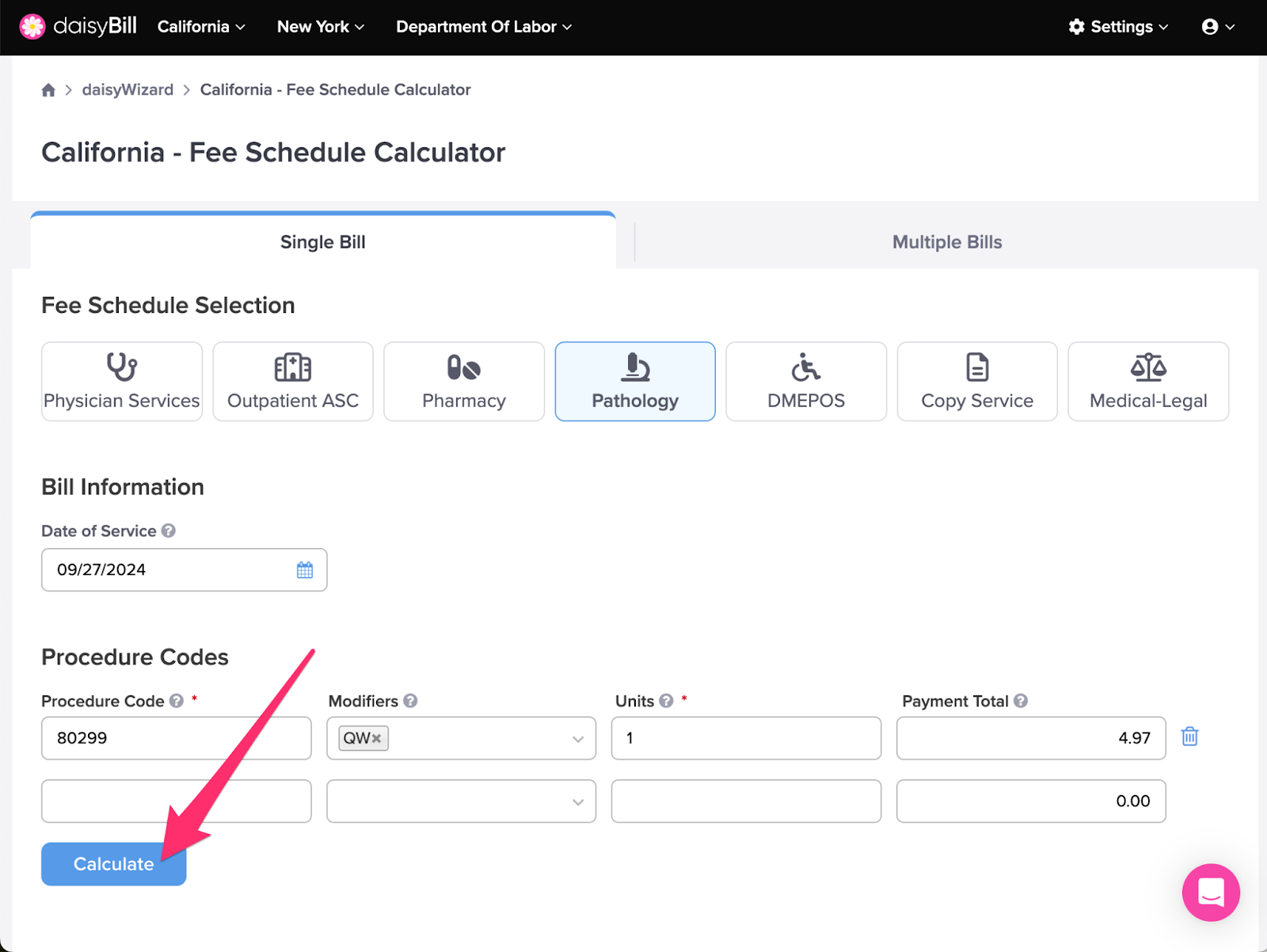Click the empty Procedure Code field
Viewport: 1267px width, 952px height.
(177, 802)
